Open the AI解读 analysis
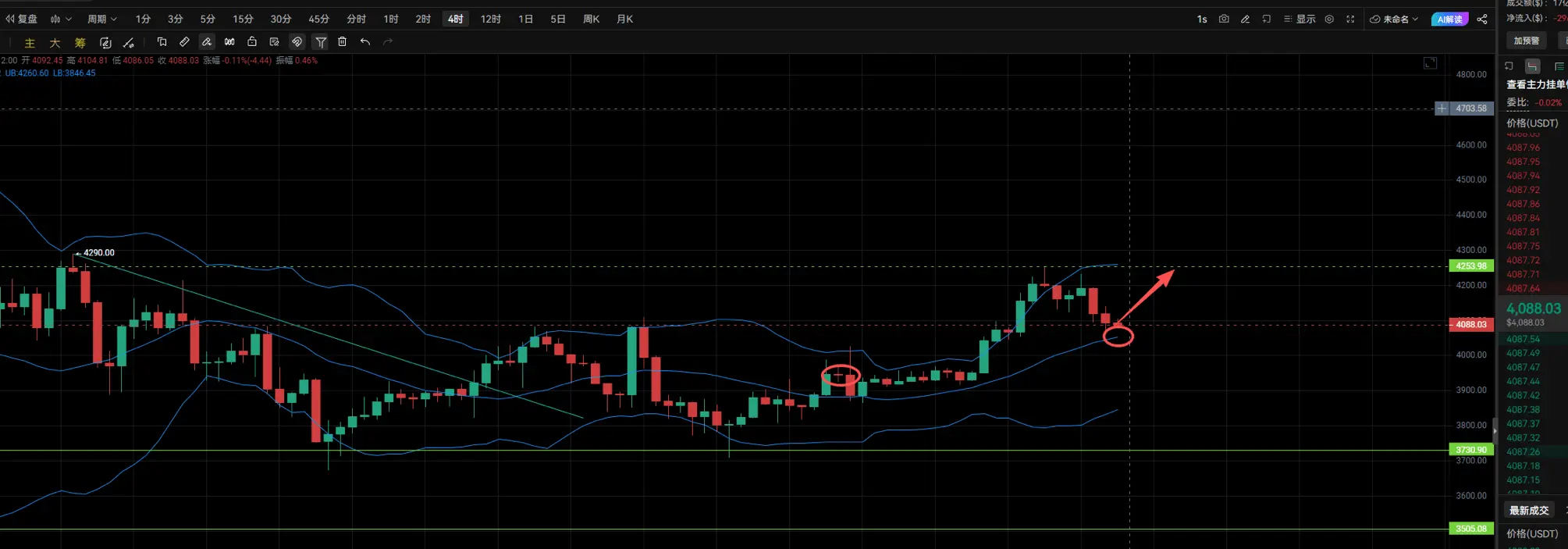Viewport: 1568px width, 549px height. (x=1449, y=19)
